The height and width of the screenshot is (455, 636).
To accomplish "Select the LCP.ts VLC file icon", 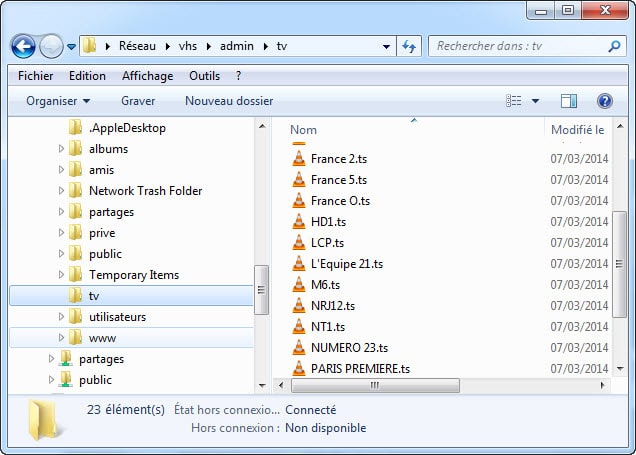I will [x=299, y=243].
